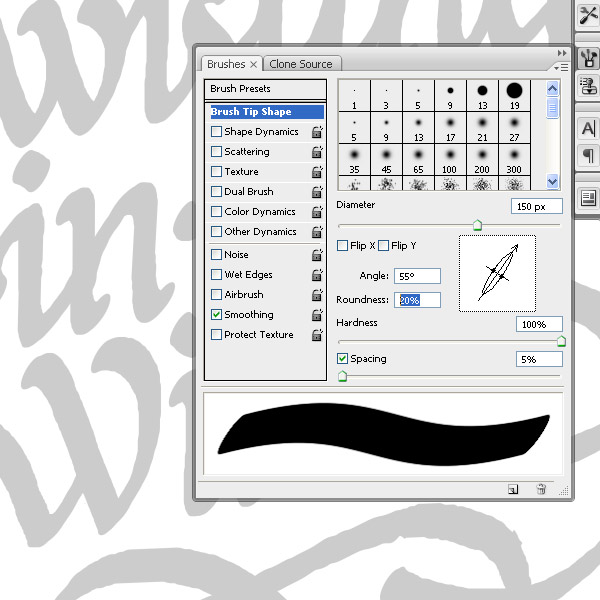The image size is (600, 600).
Task: Click the brush list scroll-down arrow
Action: coord(552,181)
